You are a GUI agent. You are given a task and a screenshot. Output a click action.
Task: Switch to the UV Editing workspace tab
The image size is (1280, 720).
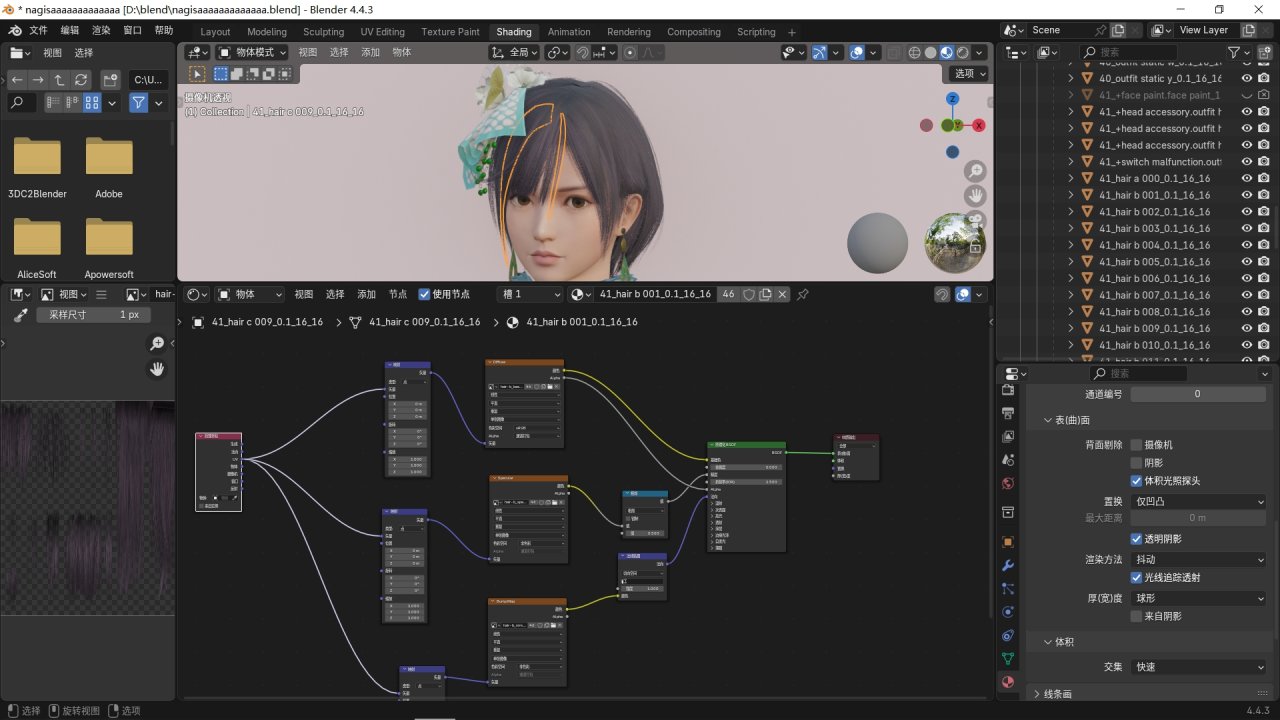pos(382,32)
